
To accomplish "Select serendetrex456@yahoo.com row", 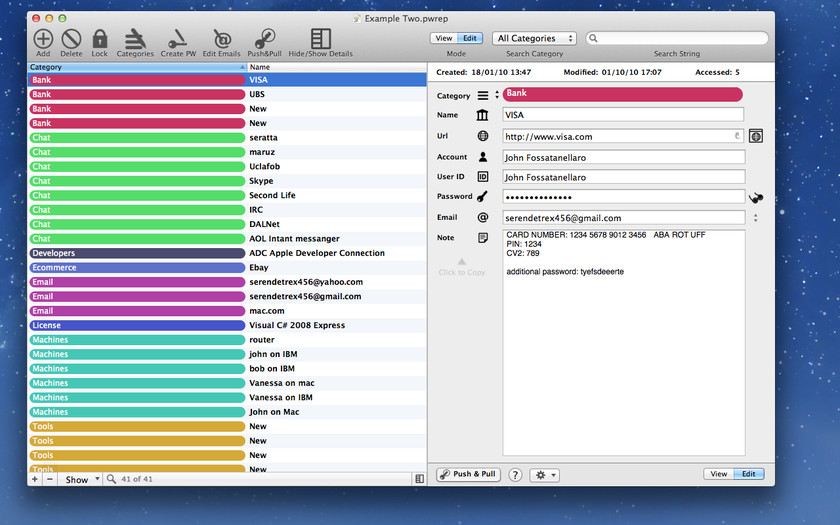I will pos(227,282).
